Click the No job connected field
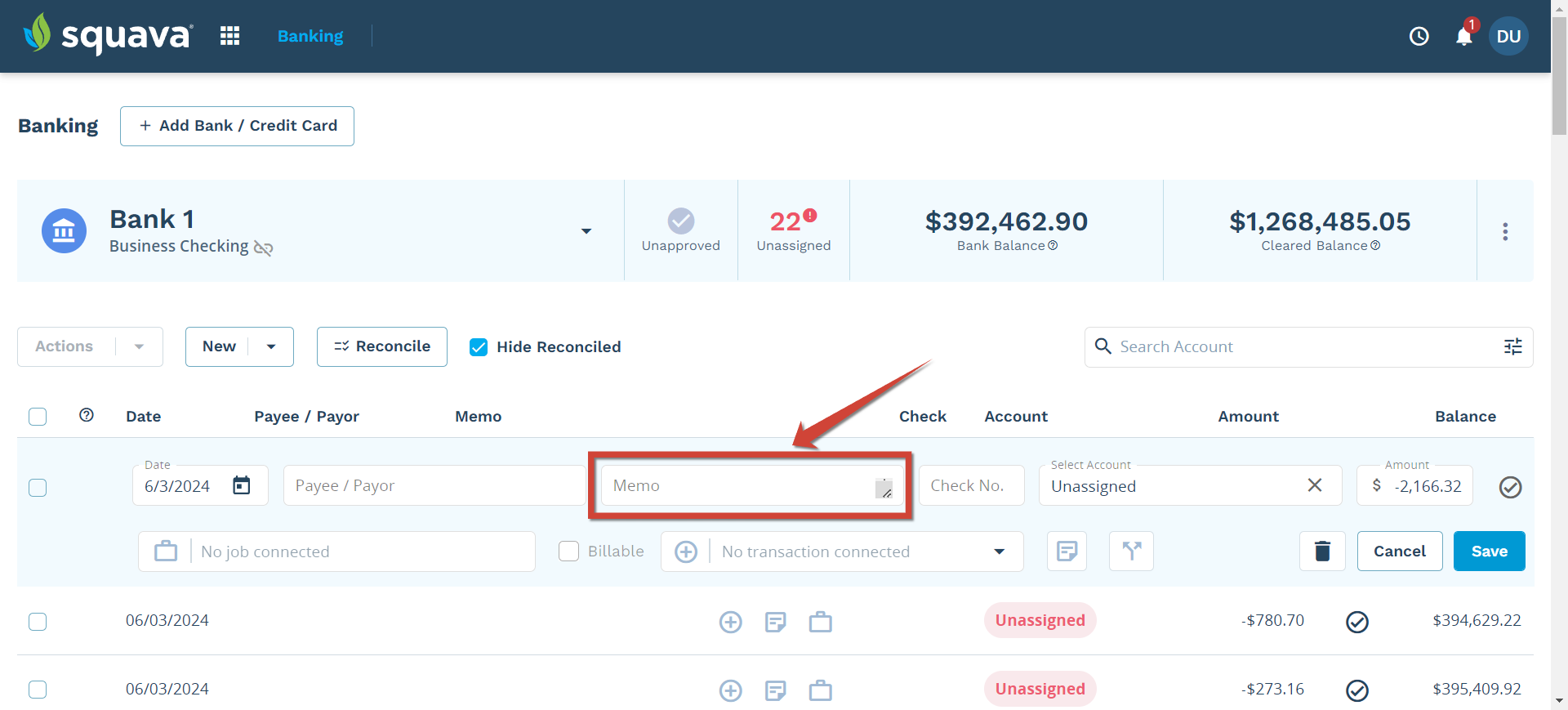 (336, 551)
